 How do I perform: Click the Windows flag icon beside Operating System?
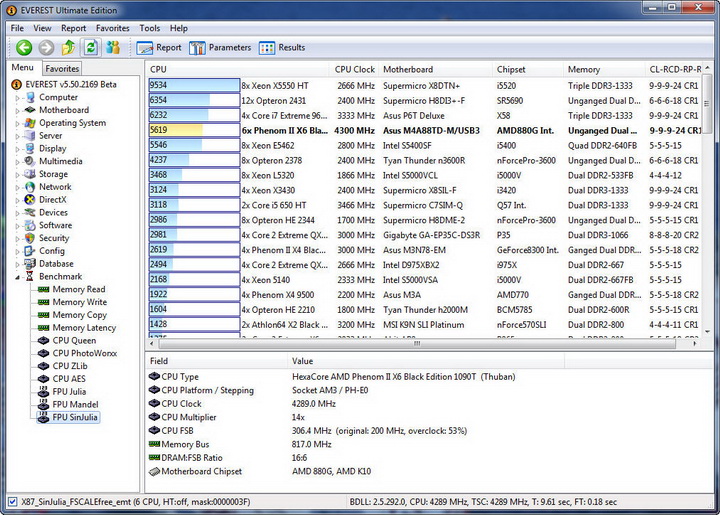30,123
